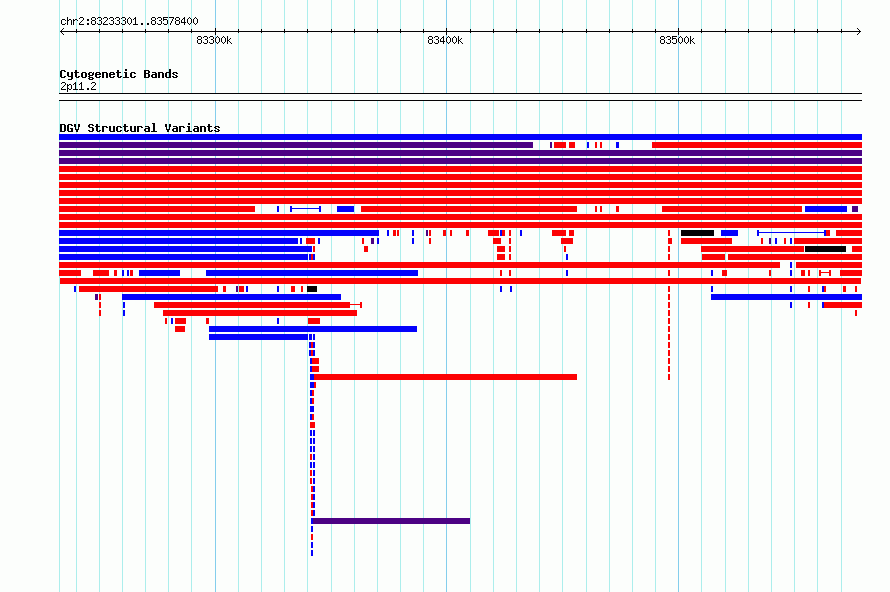Click the 2p11.2 cytogenetic band glyph

[460, 97]
